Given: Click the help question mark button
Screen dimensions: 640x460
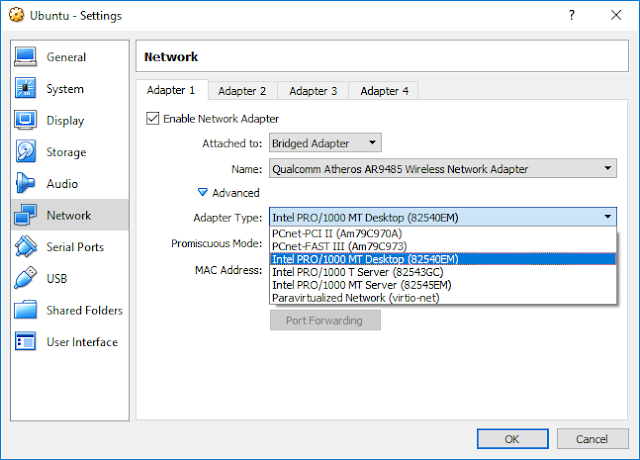Looking at the screenshot, I should tap(572, 16).
